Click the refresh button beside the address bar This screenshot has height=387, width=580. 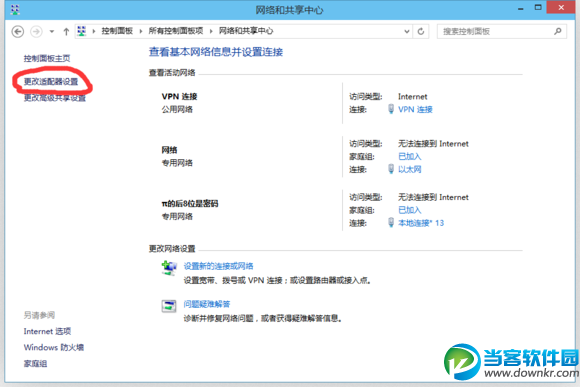point(421,31)
